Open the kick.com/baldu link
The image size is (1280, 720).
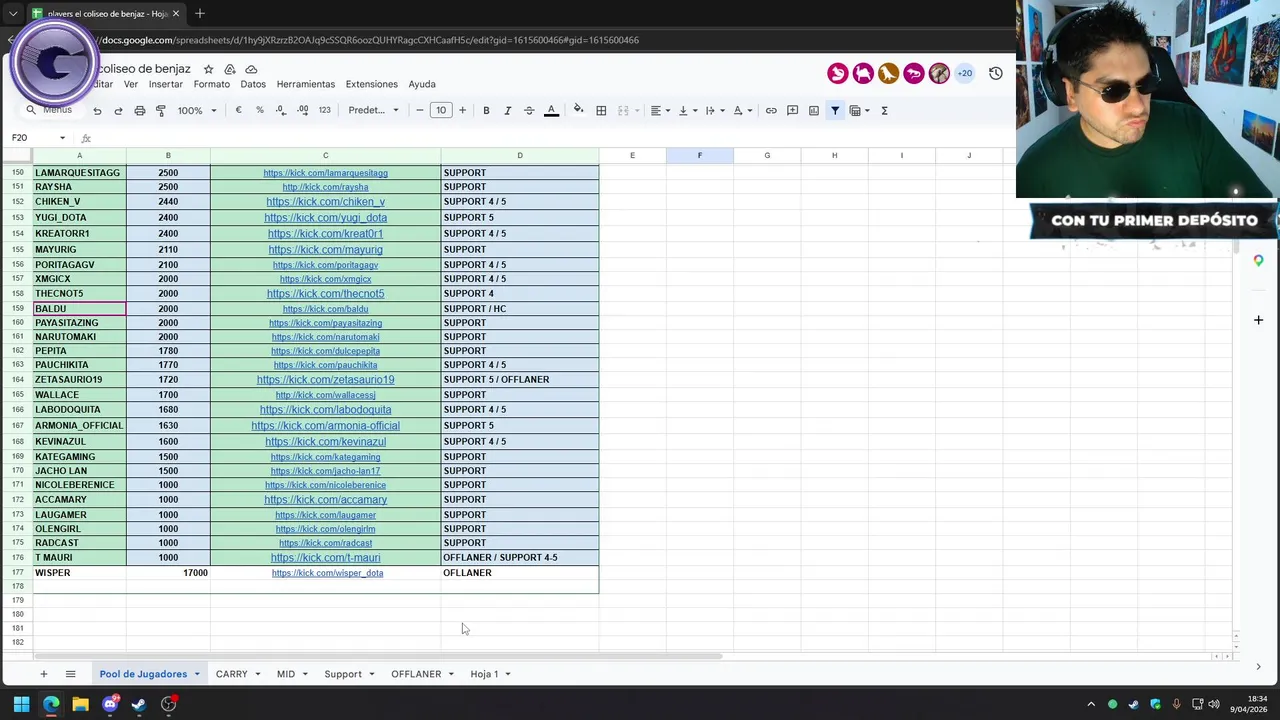click(x=325, y=309)
